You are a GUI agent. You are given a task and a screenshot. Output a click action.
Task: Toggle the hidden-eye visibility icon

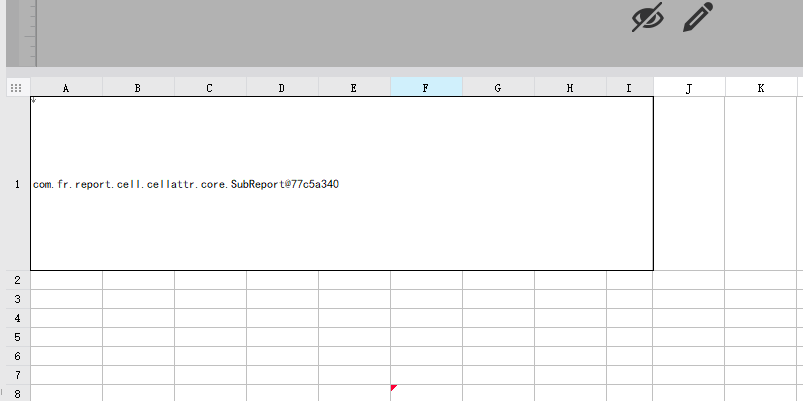tap(647, 17)
